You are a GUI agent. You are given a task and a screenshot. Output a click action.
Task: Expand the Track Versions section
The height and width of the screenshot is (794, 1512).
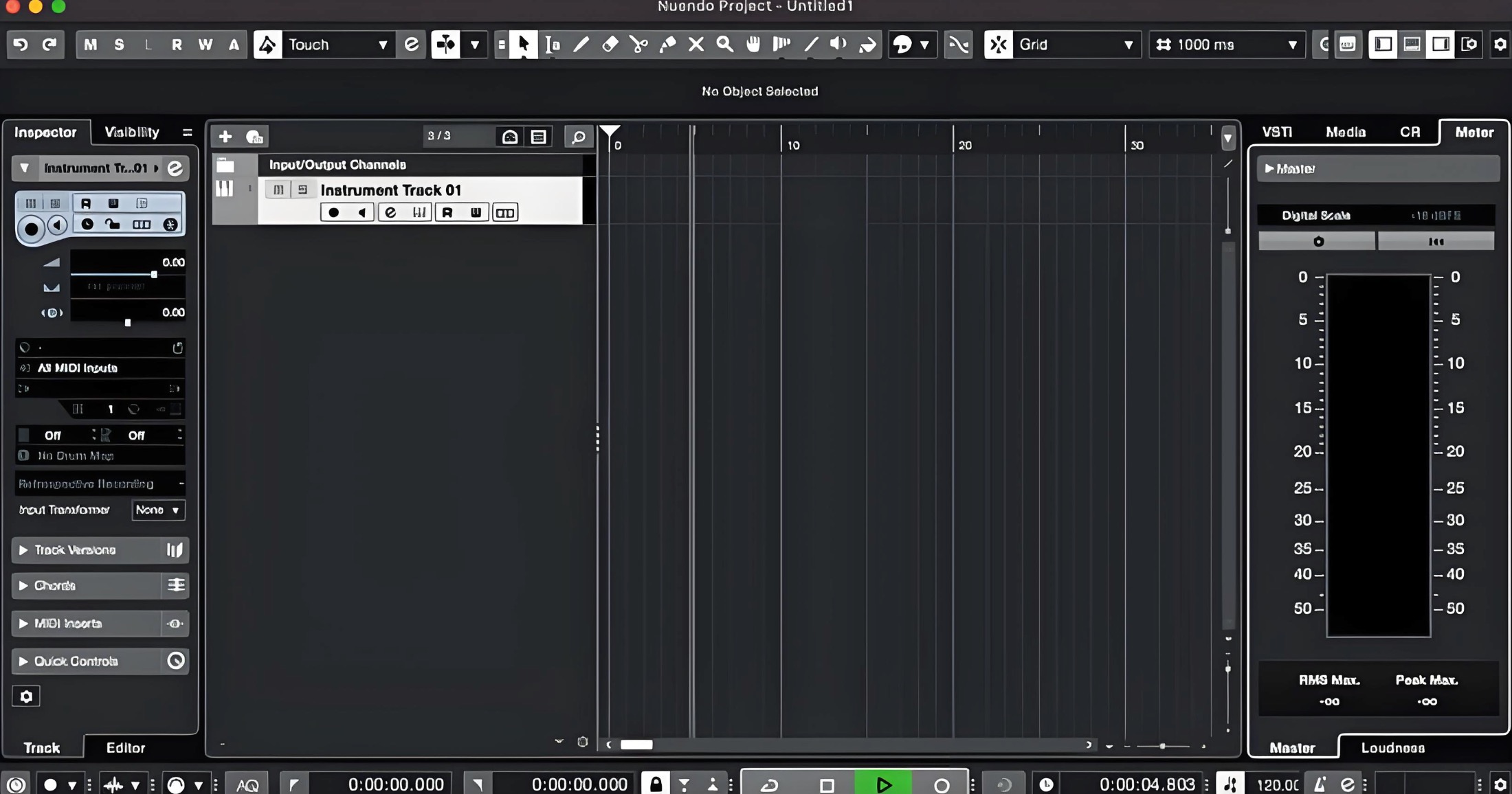(x=23, y=550)
